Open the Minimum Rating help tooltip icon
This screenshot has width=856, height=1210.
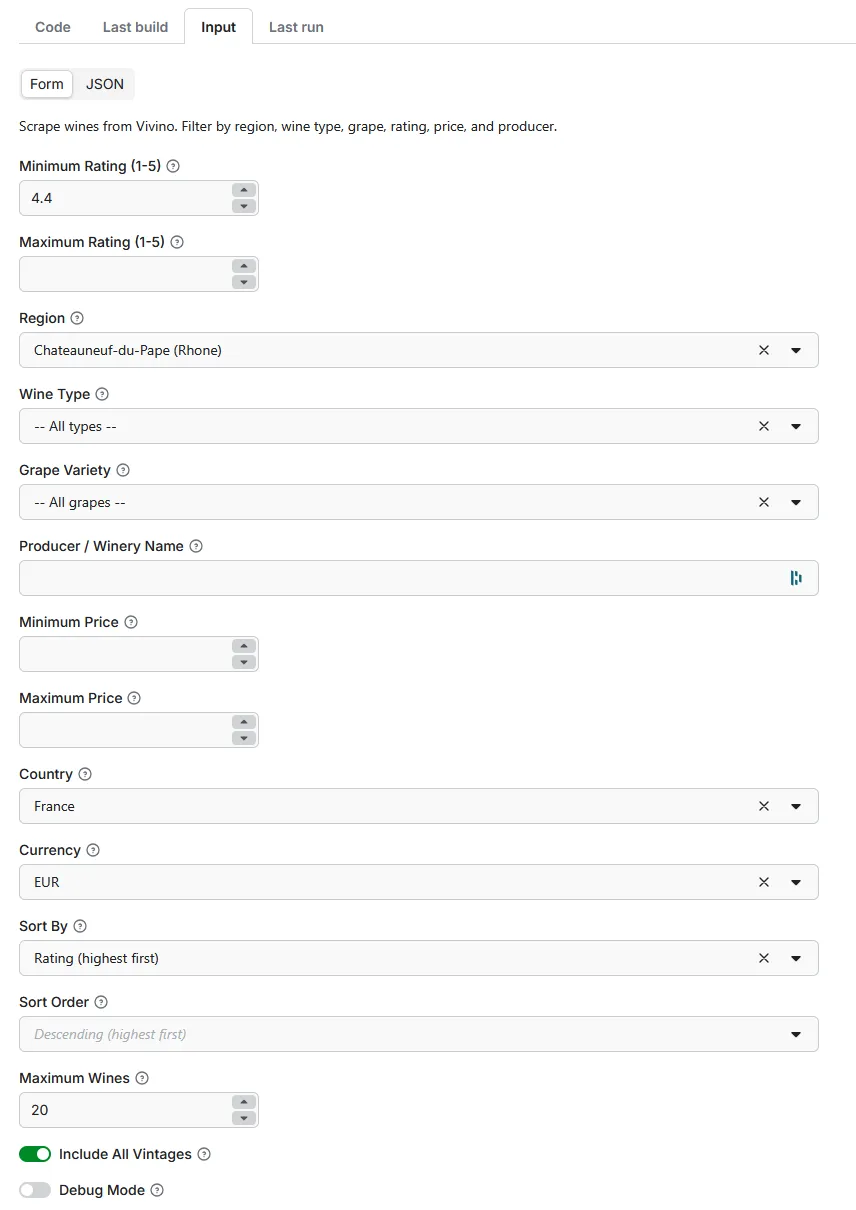pos(171,166)
